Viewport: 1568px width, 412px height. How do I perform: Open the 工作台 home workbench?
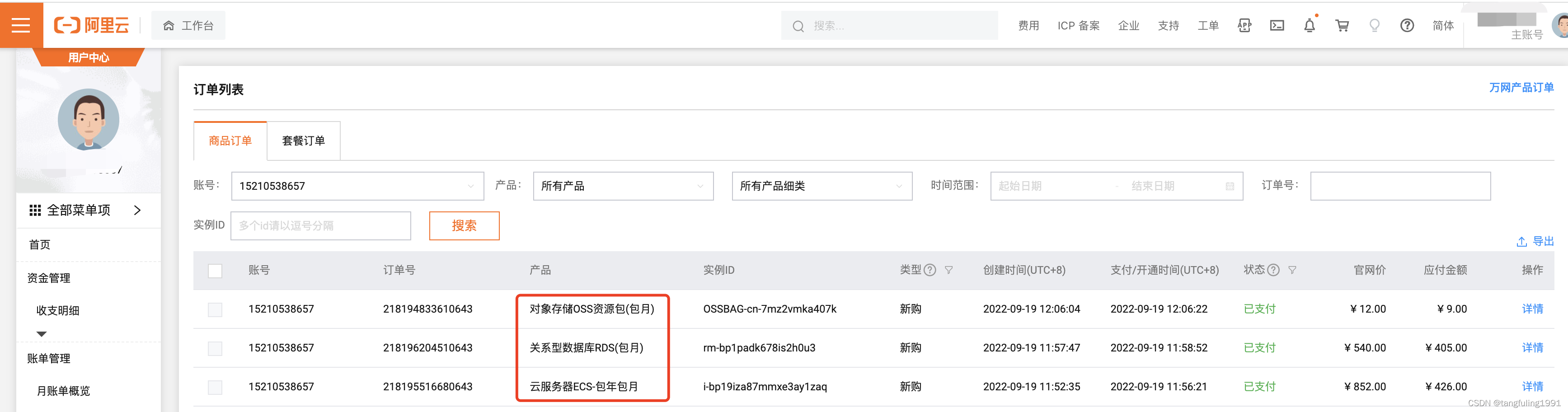188,25
